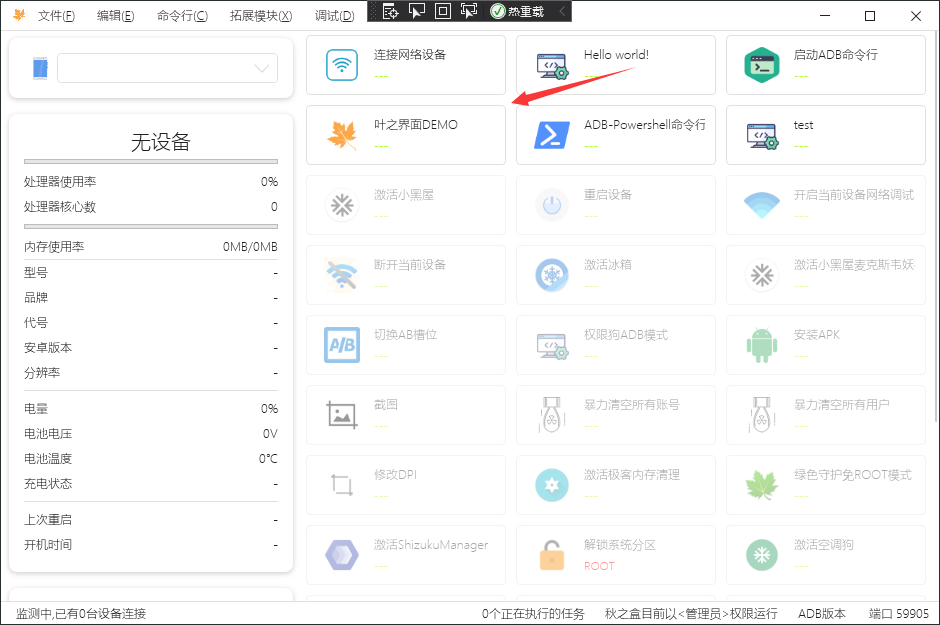
Task: Click the select-element tool in debug toolbar
Action: (417, 12)
